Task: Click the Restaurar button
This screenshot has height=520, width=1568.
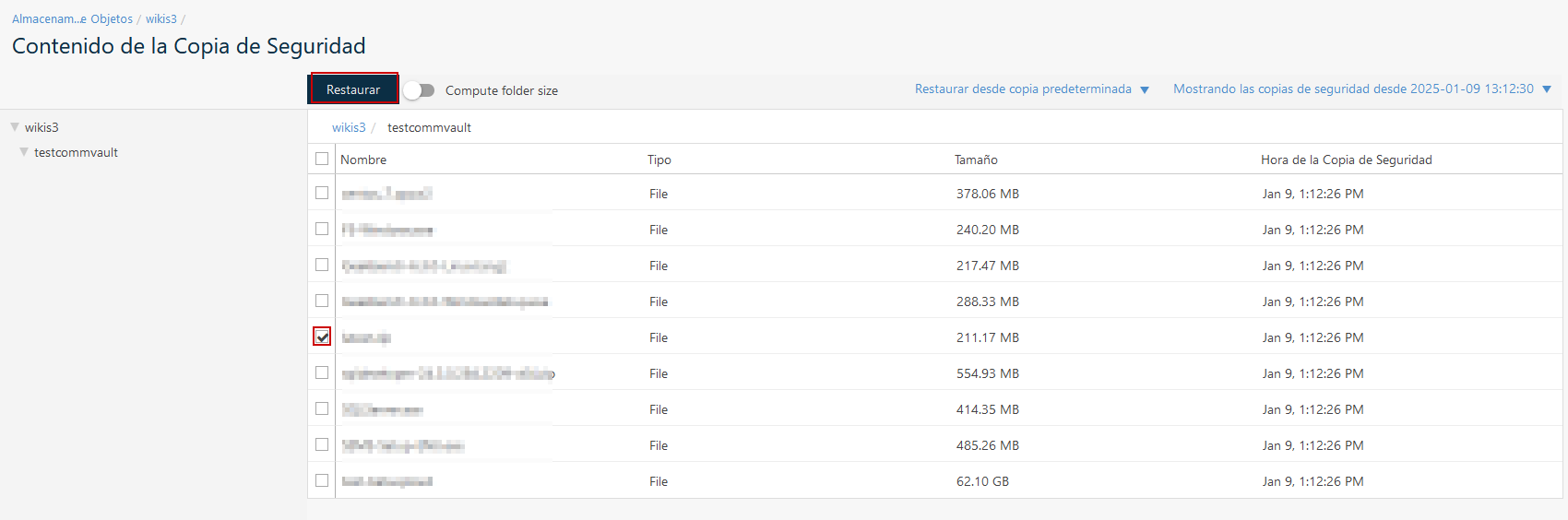Action: point(353,89)
